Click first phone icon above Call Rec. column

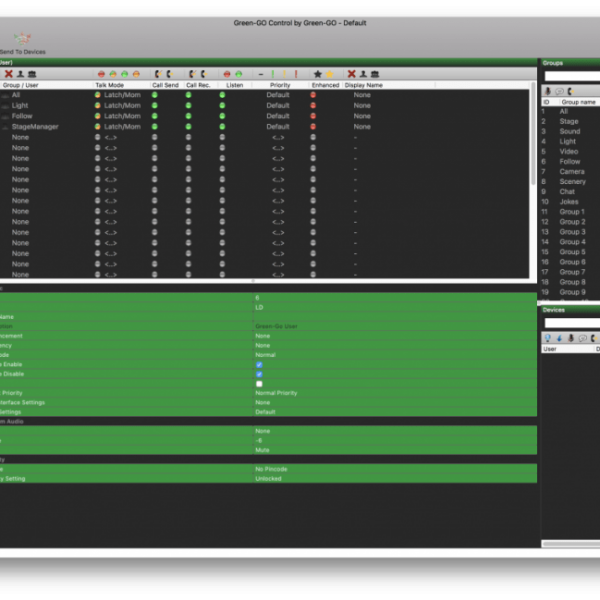[192, 74]
